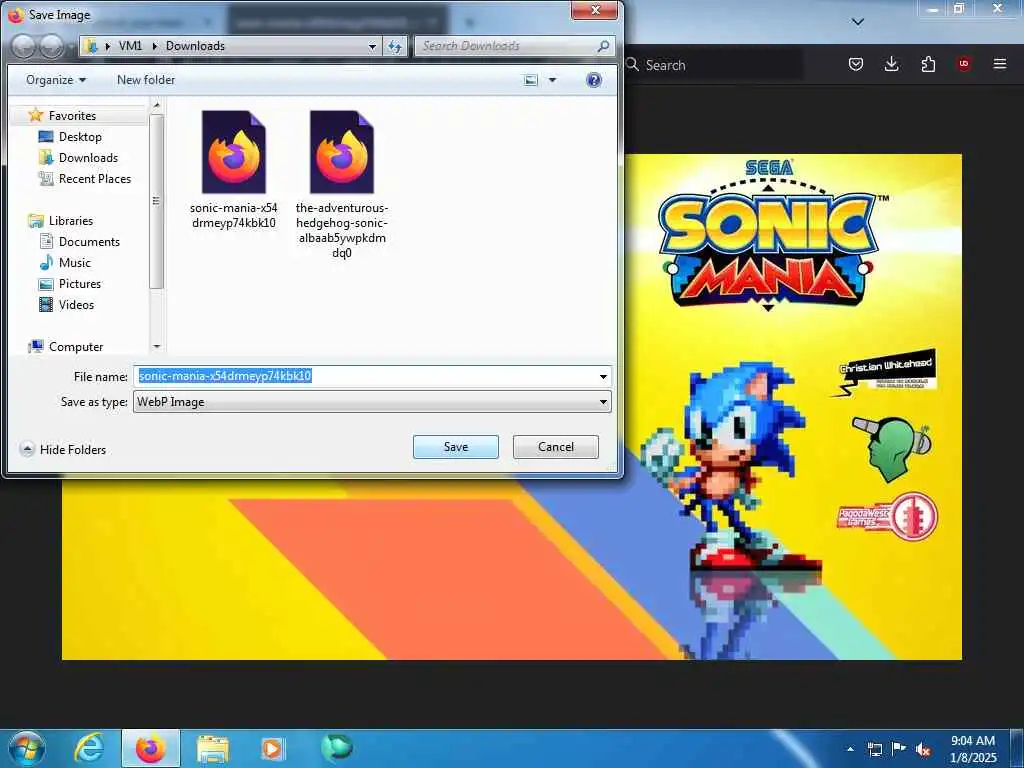
Task: Open the address bar previous locations dropdown
Action: click(372, 46)
